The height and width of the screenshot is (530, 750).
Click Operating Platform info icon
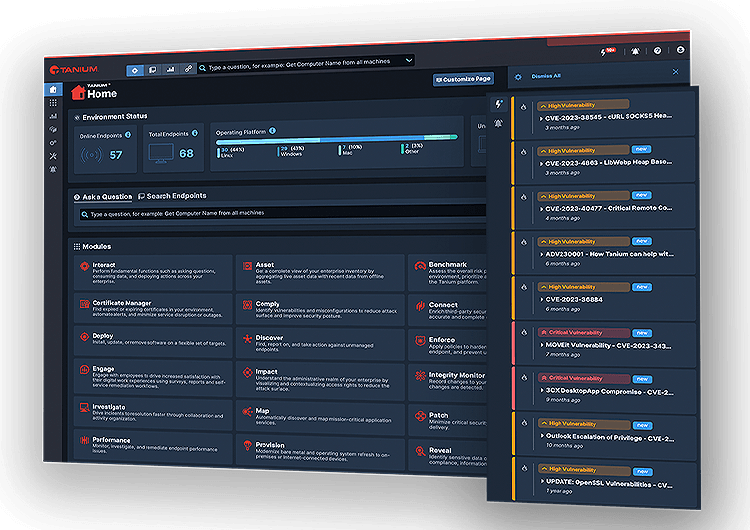[x=272, y=130]
